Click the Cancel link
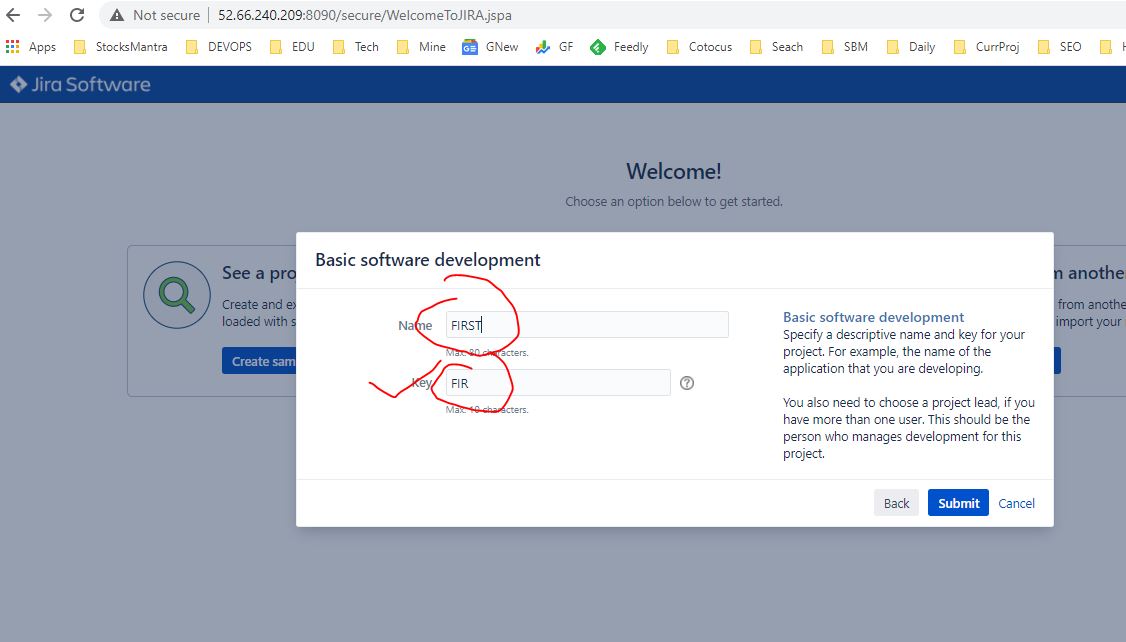This screenshot has height=642, width=1126. (1016, 503)
